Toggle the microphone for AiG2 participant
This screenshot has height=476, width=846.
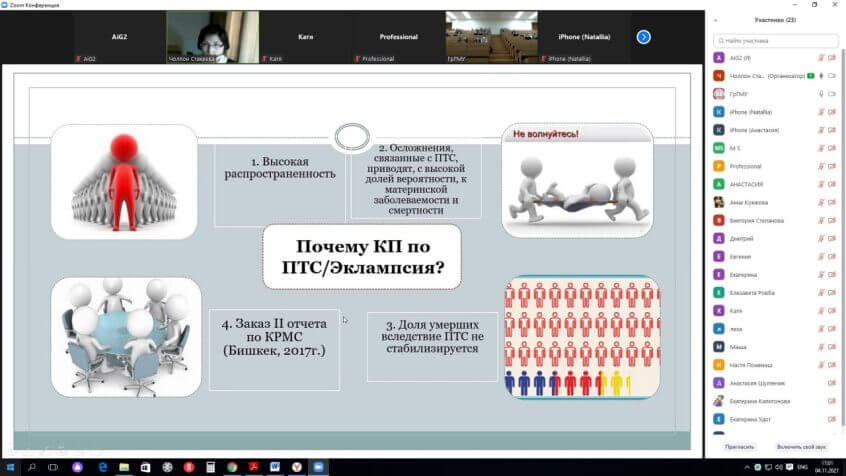coord(821,58)
